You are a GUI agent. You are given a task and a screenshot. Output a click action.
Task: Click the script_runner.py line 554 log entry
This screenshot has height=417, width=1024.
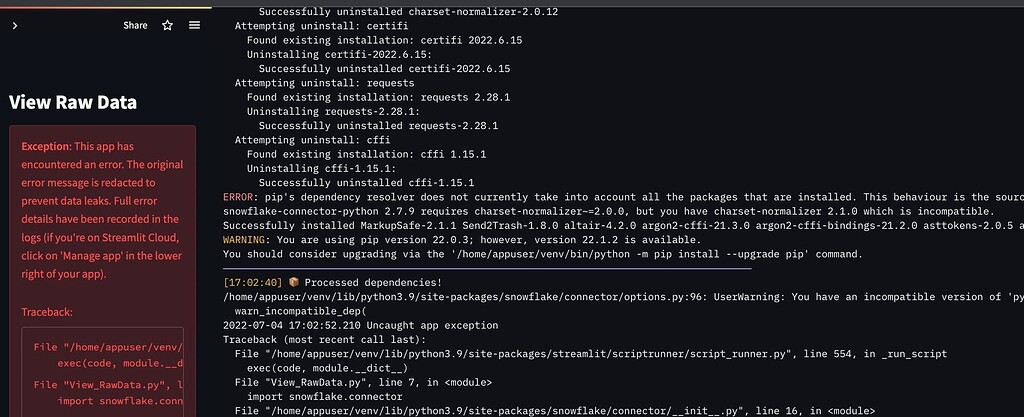click(590, 354)
